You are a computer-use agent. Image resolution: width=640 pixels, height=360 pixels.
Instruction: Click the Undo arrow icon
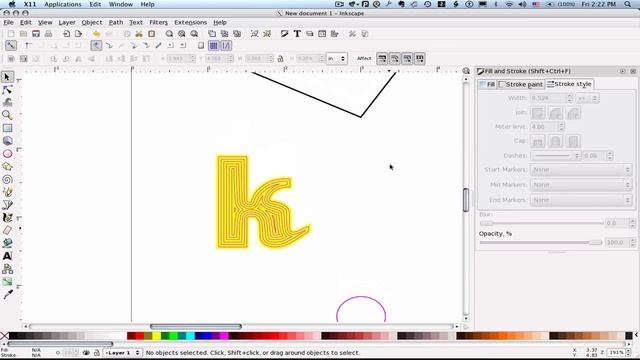96,34
